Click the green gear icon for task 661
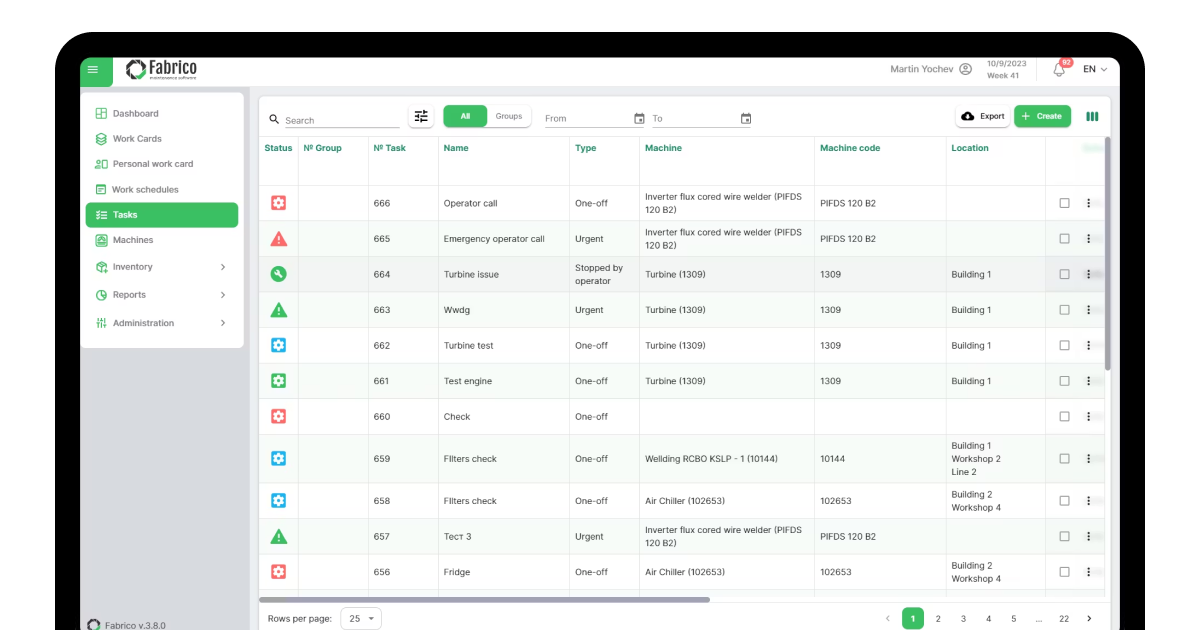 click(279, 381)
